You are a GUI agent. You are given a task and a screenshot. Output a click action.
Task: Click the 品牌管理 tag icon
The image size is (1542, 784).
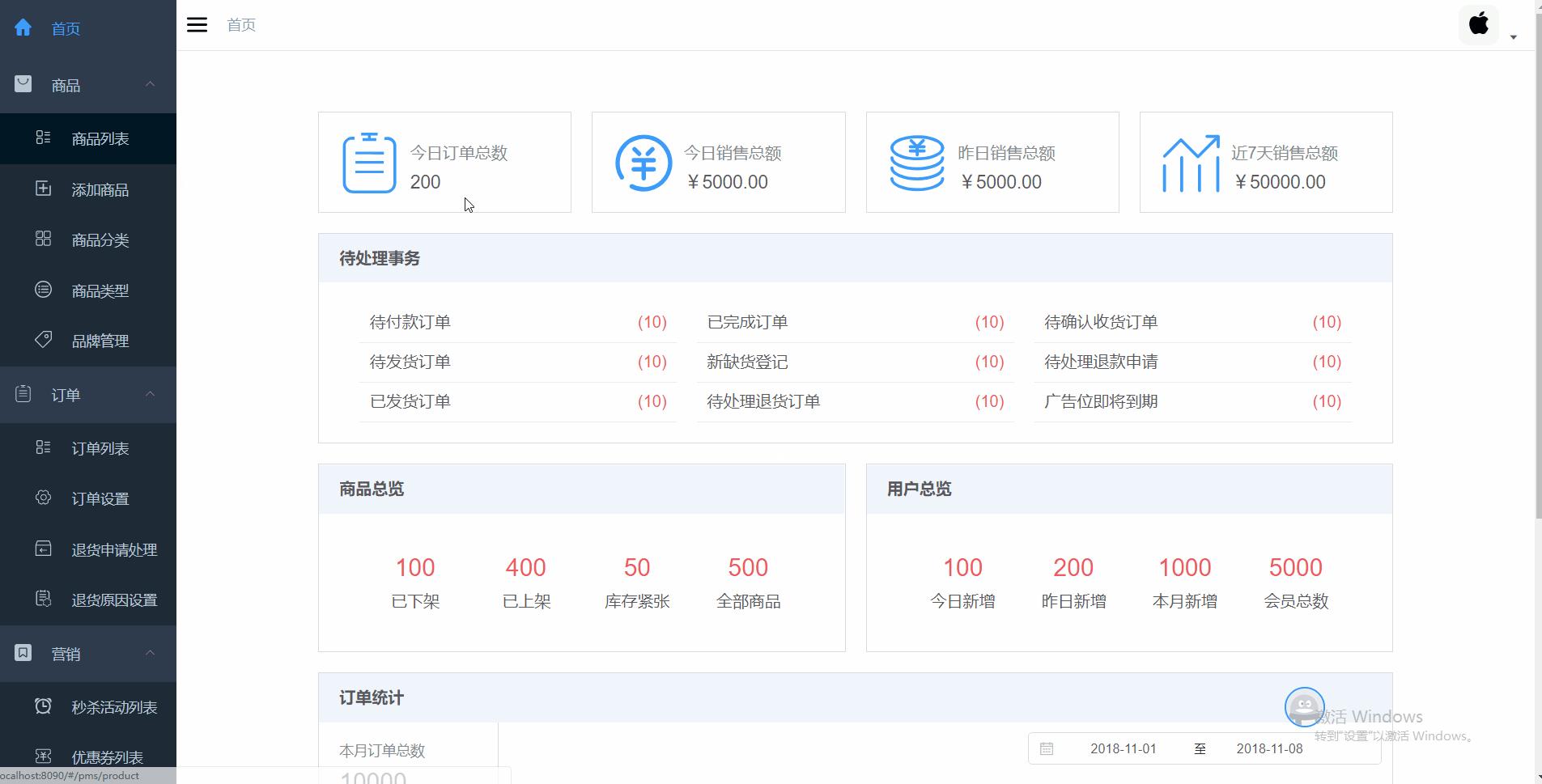(x=43, y=340)
